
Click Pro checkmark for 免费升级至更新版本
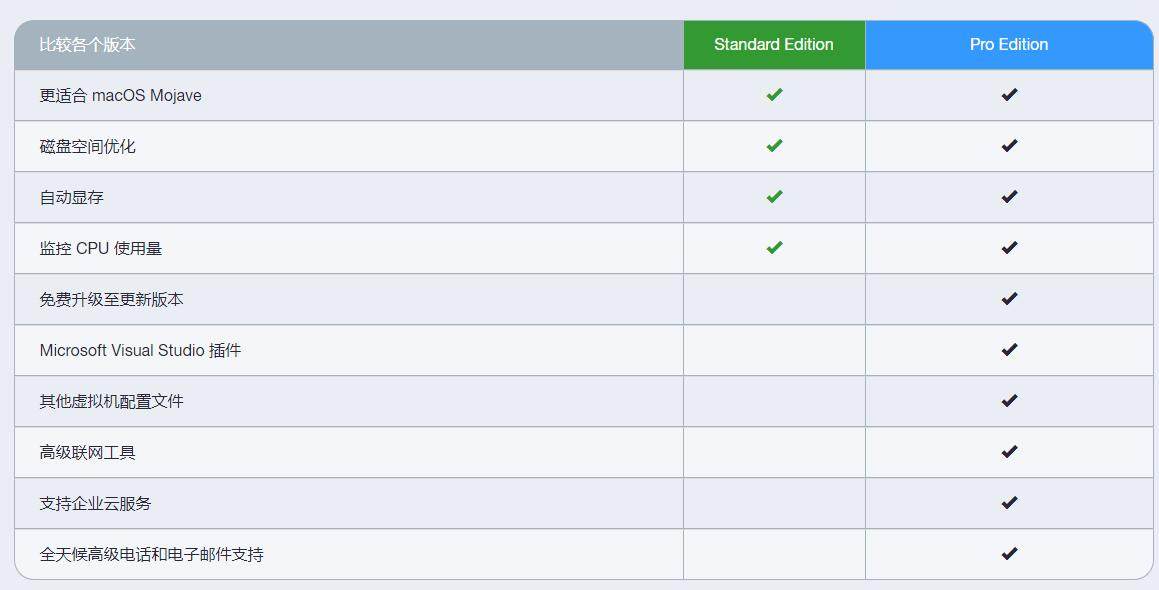coord(1009,299)
